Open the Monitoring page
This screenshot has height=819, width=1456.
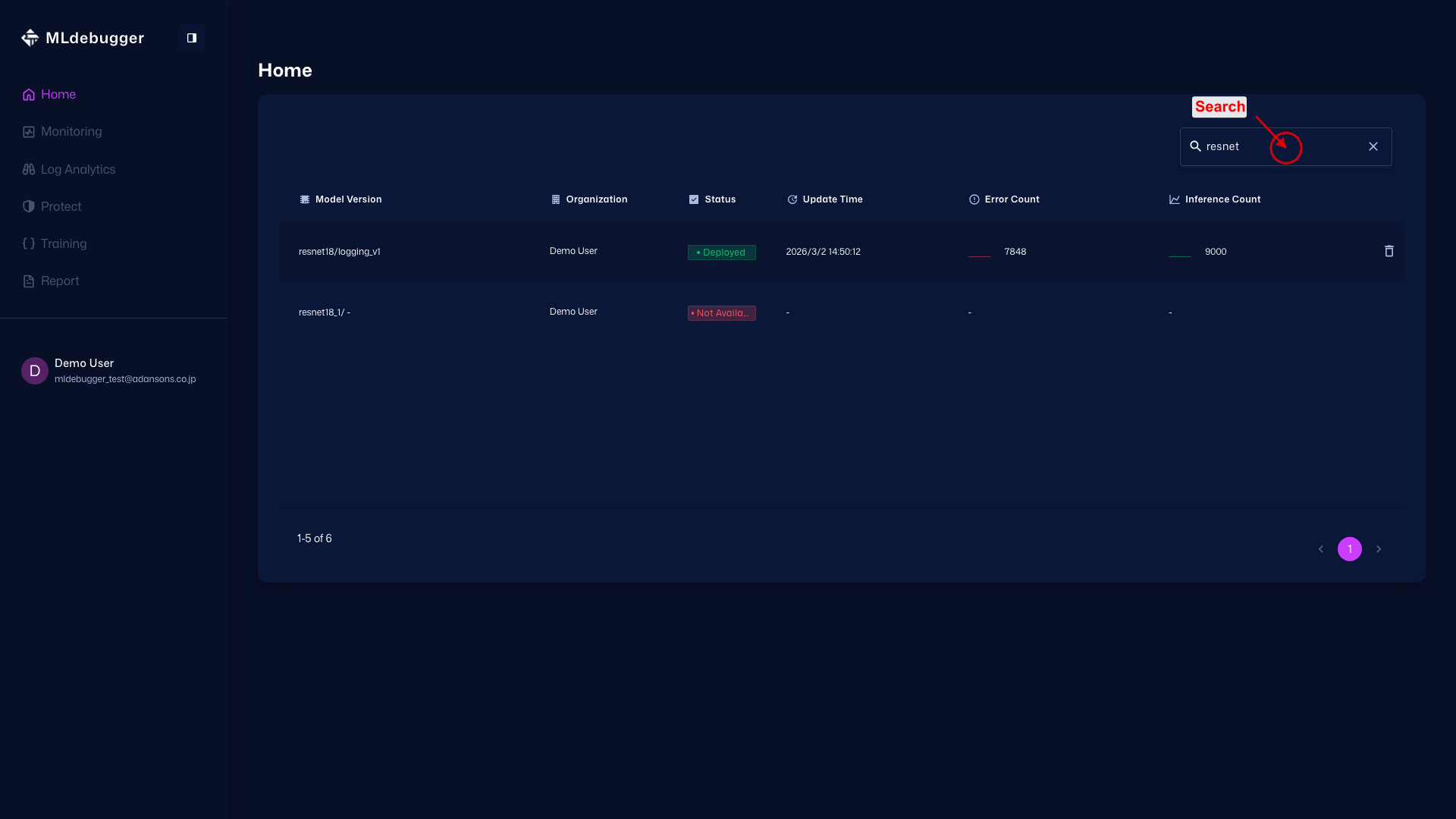71,132
